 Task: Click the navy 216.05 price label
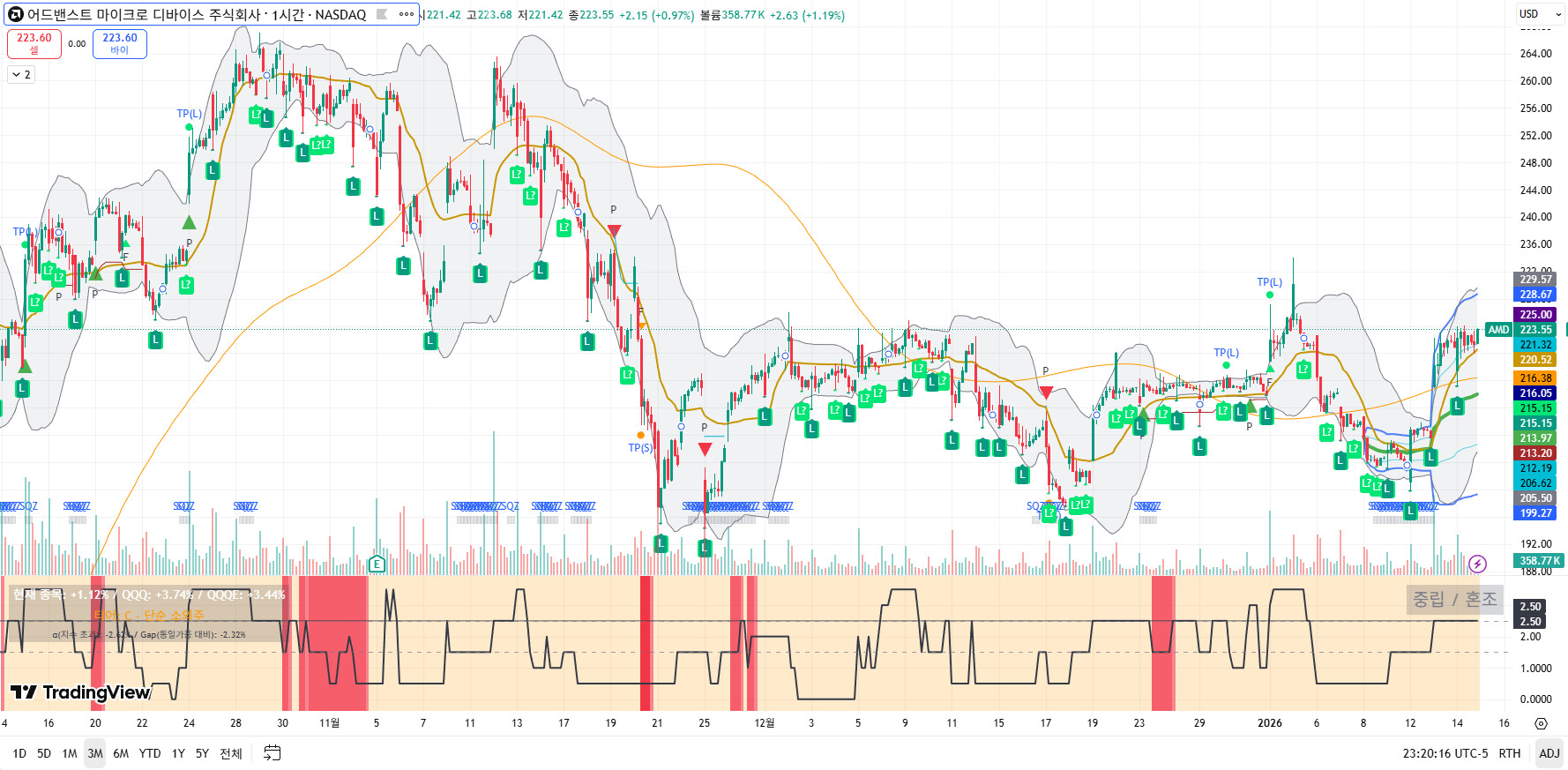1535,393
